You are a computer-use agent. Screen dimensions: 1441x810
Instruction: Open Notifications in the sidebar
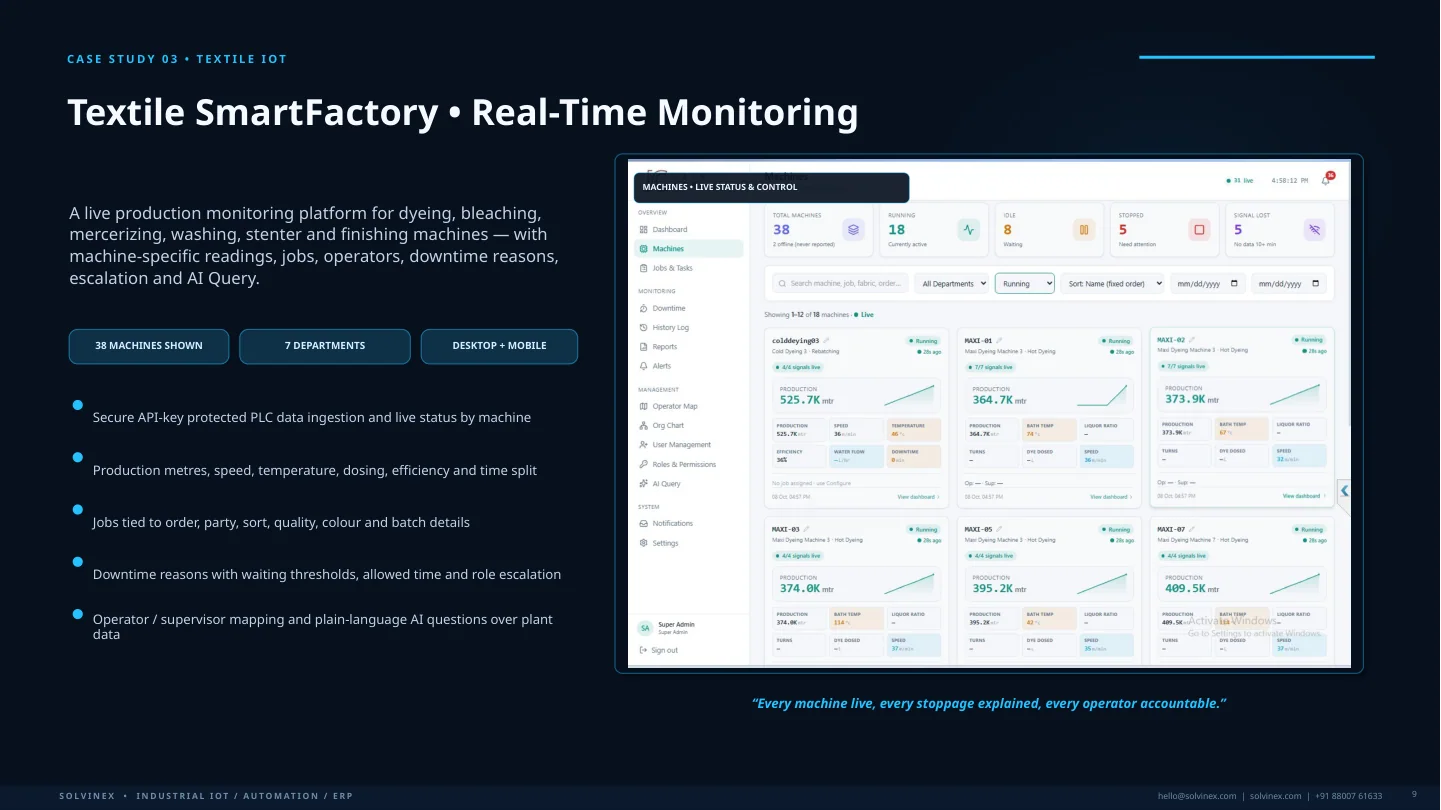coord(690,523)
